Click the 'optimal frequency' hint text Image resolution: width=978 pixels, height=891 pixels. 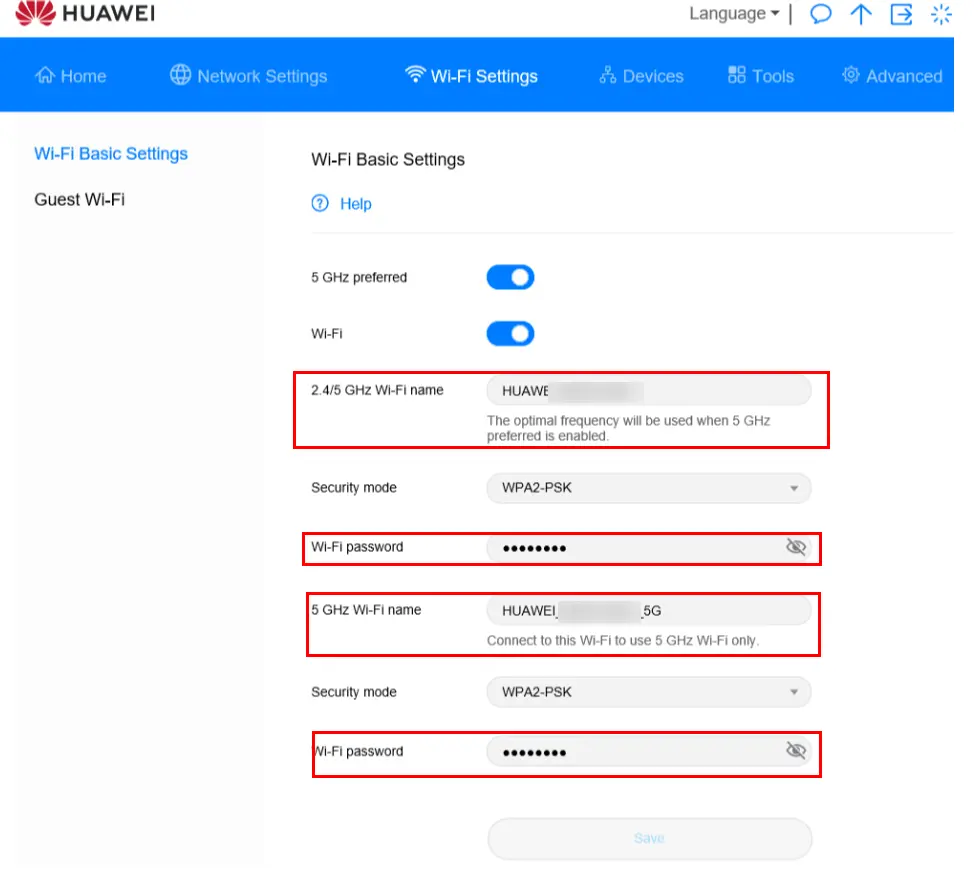629,428
